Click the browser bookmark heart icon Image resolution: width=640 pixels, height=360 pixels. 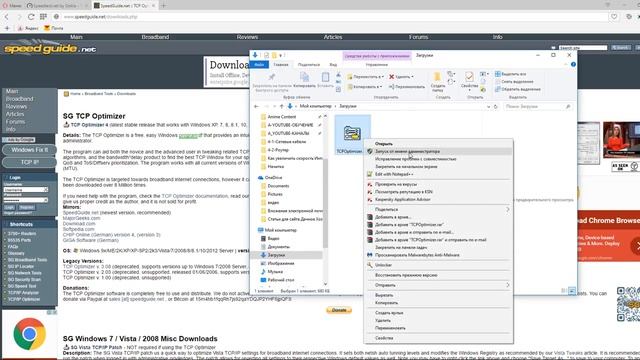[x=614, y=17]
